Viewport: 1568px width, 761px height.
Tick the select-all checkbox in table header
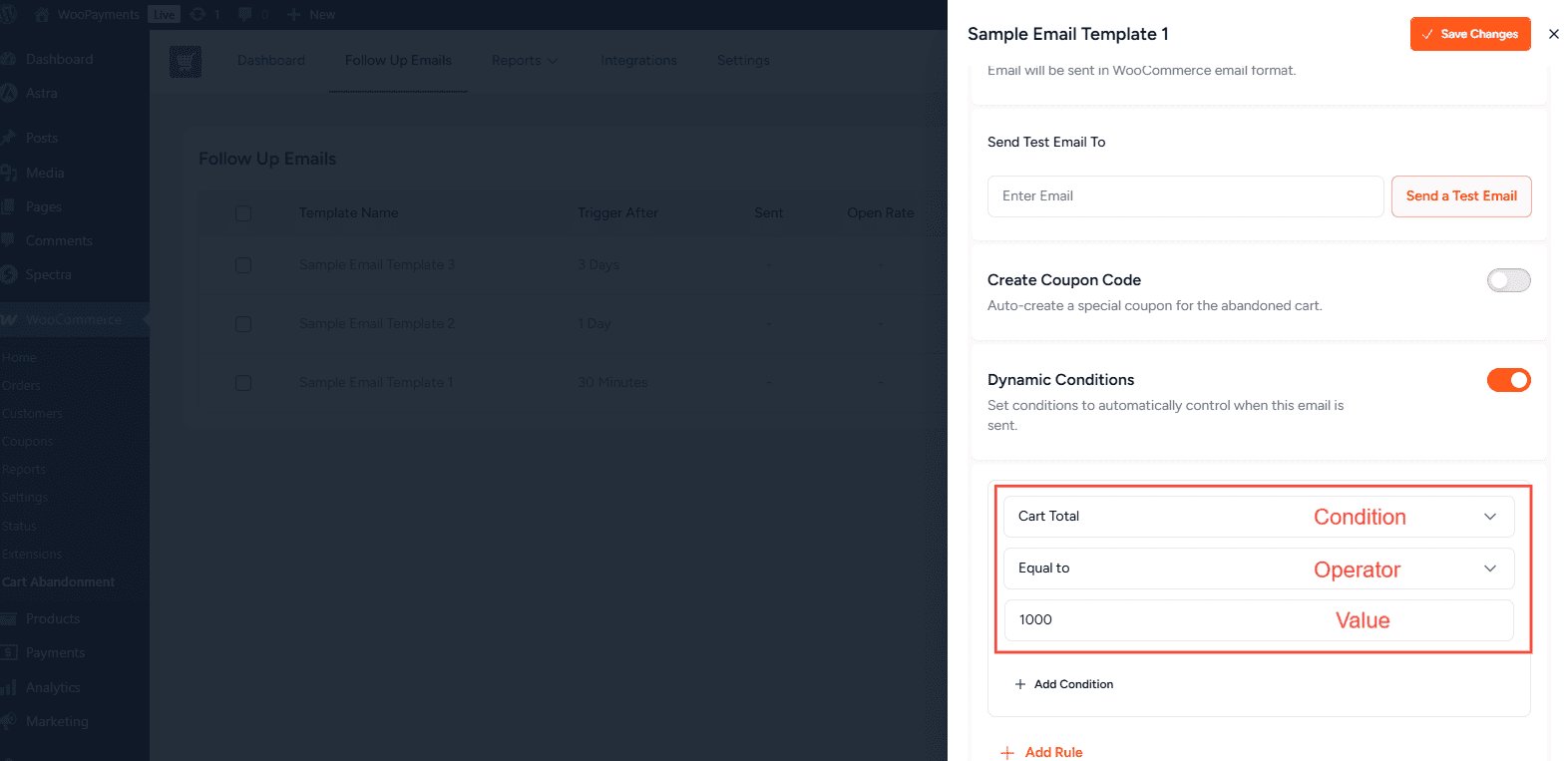tap(243, 213)
